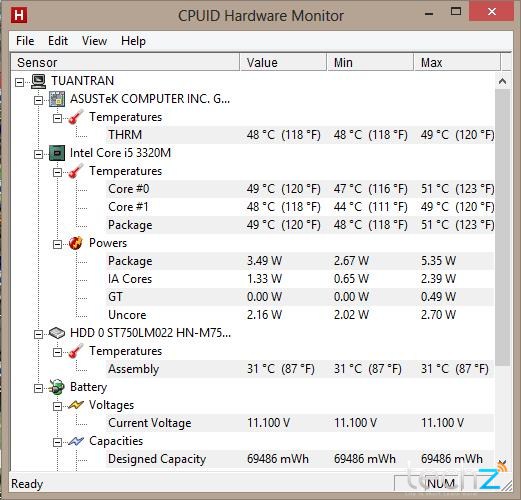This screenshot has height=500, width=521.
Task: Select the Powers flame icon
Action: point(76,243)
